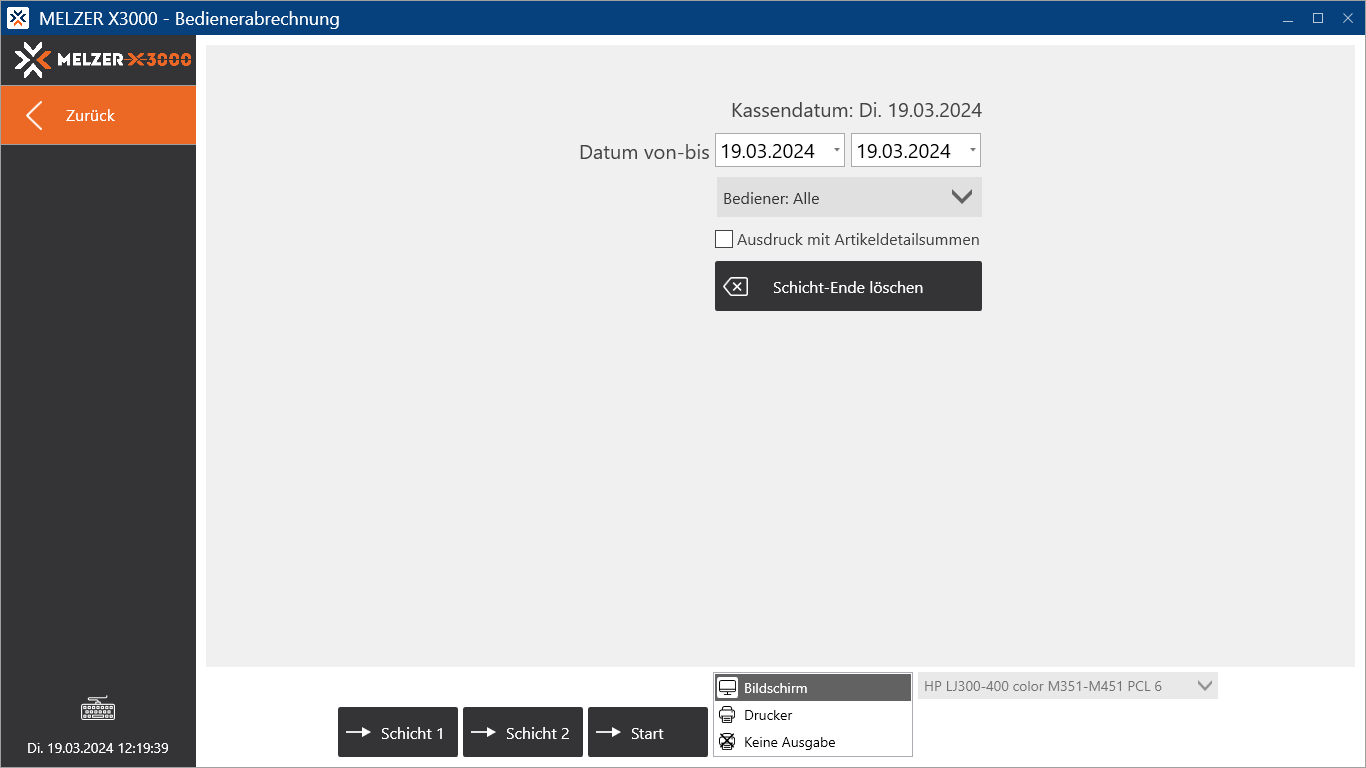Enable Ausdruck mit Artikeldetailsummen checkbox
Screen dimensions: 1366x768
tap(724, 239)
